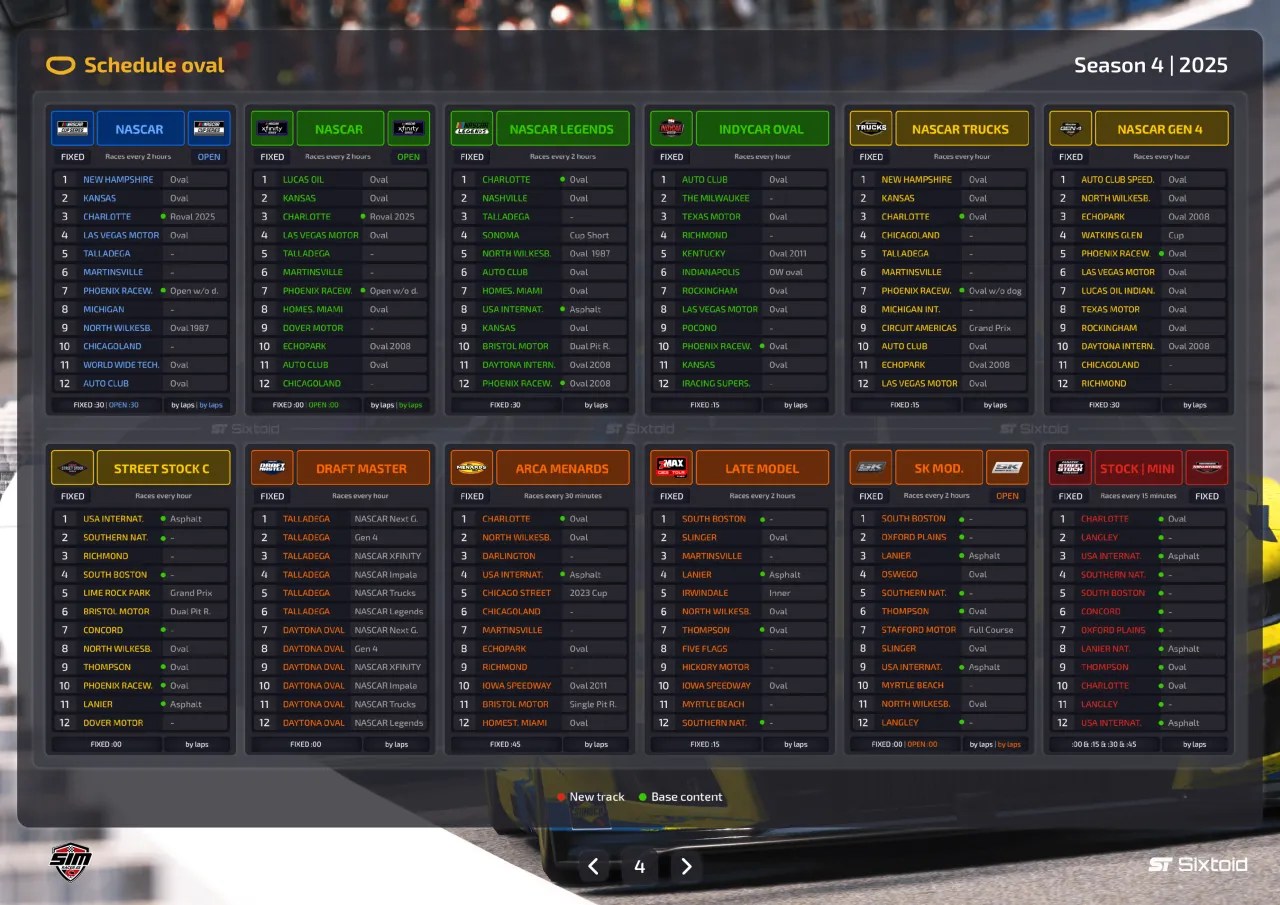Open the STREET STOCK C header
Viewport: 1280px width, 905px height.
click(x=163, y=468)
